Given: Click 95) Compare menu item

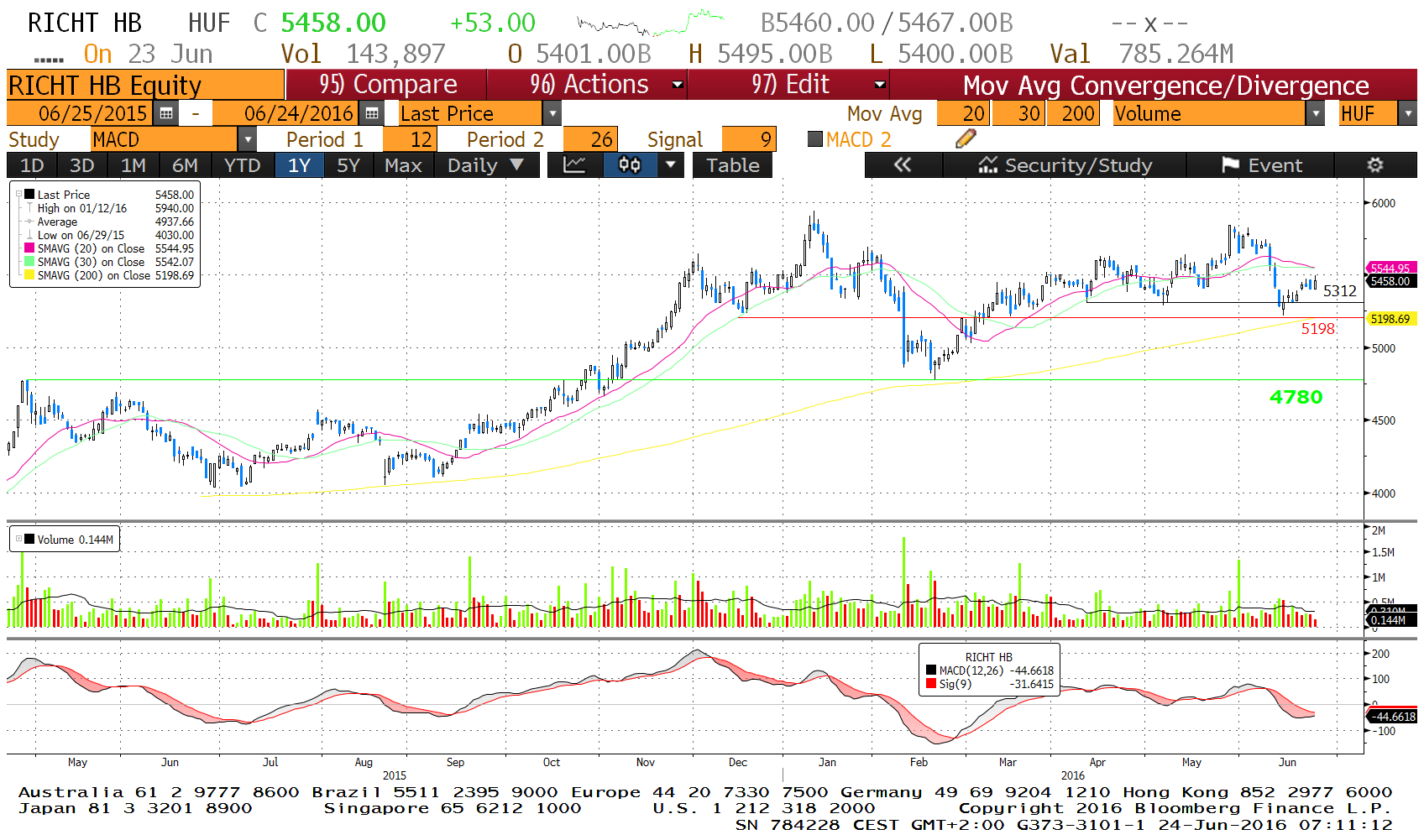Looking at the screenshot, I should pyautogui.click(x=387, y=85).
